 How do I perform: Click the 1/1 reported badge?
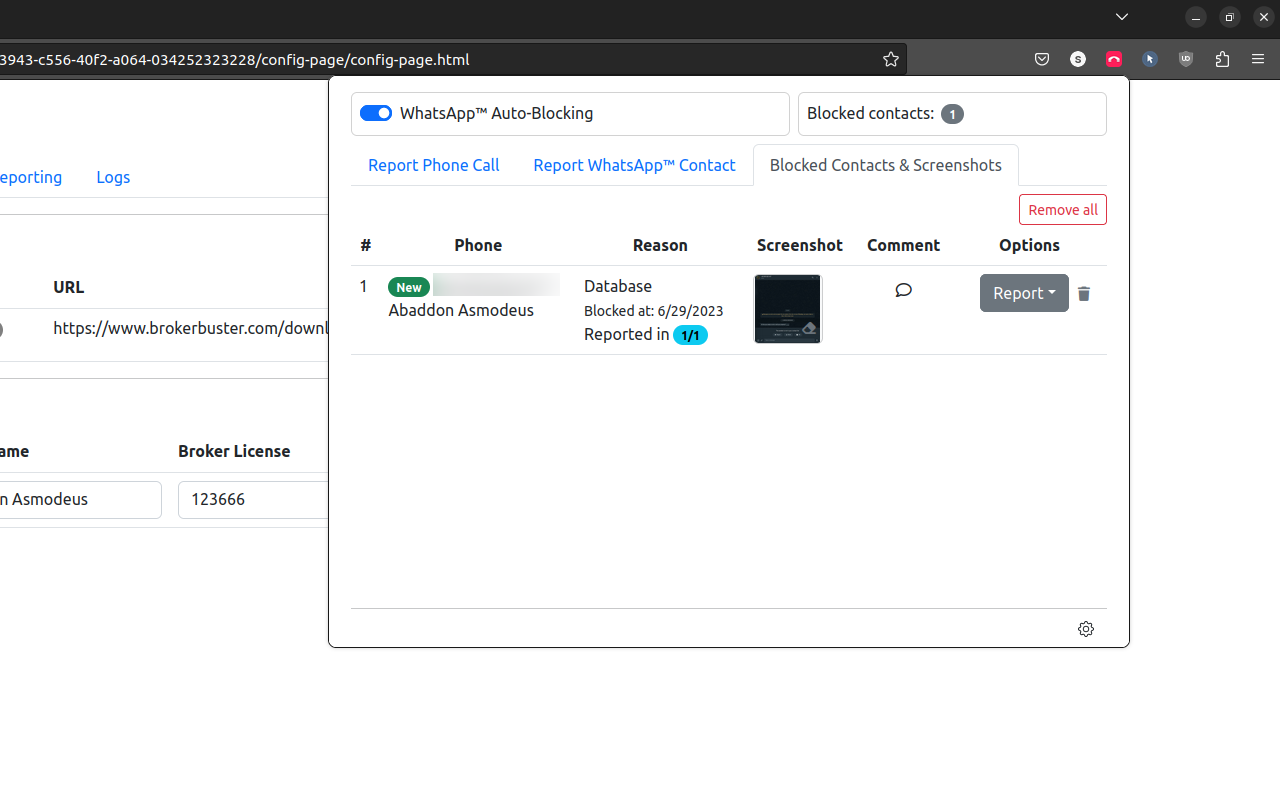(690, 335)
